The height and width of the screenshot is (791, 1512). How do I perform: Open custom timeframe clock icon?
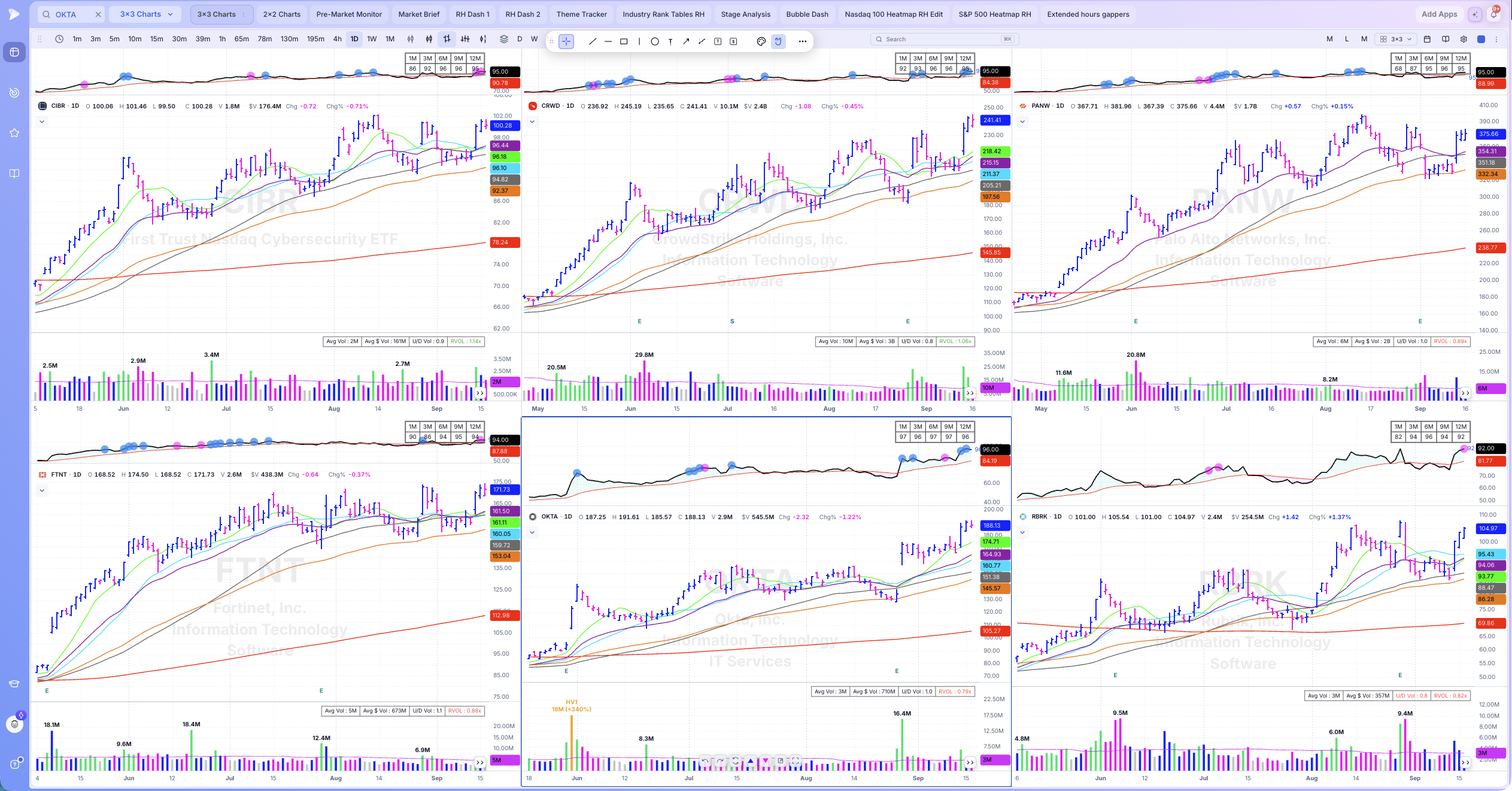coord(59,39)
